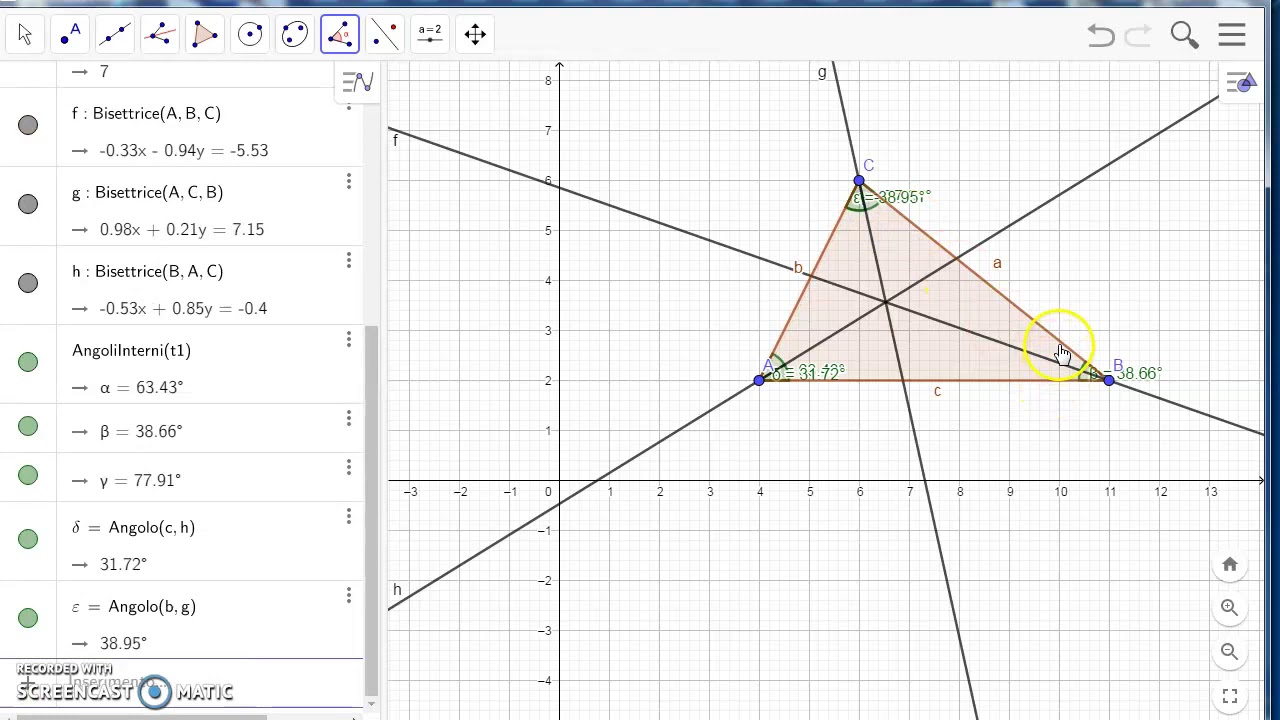1280x720 pixels.
Task: Open options menu for γ row
Action: coord(349,467)
